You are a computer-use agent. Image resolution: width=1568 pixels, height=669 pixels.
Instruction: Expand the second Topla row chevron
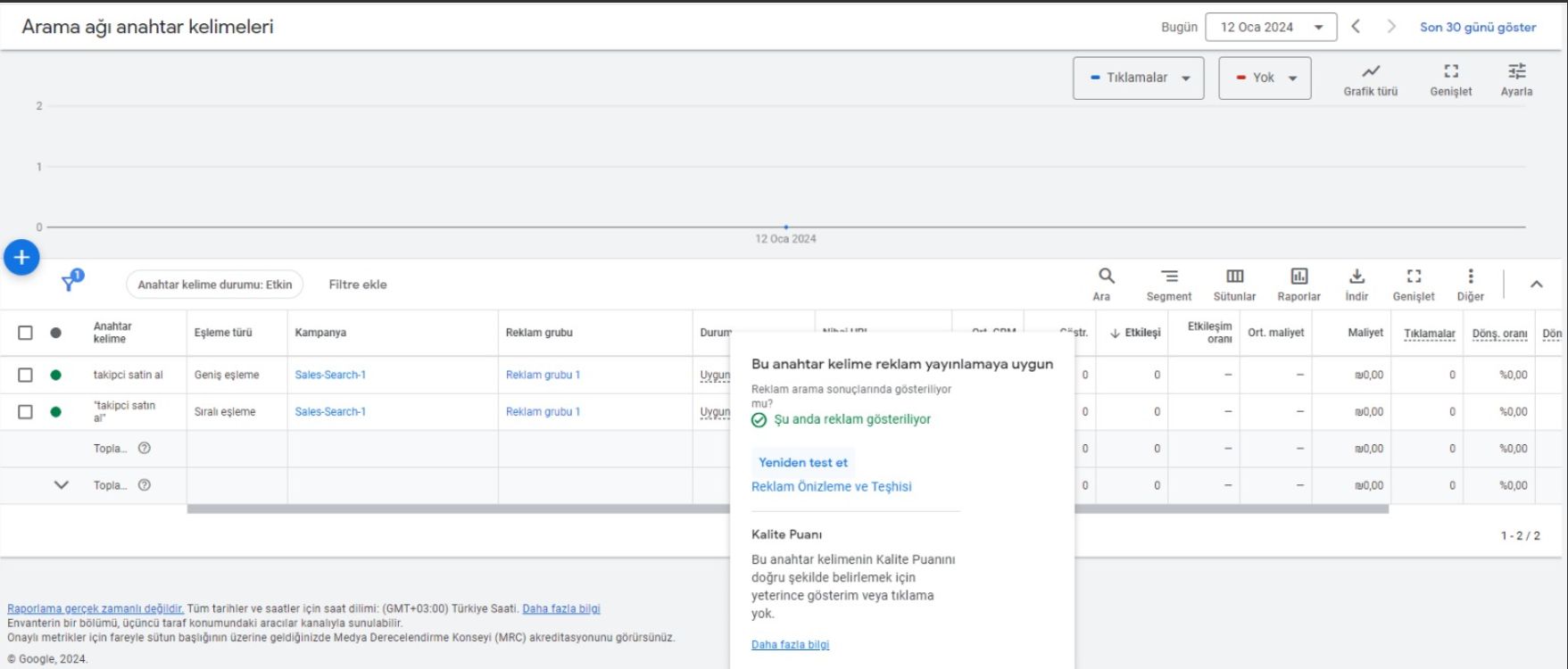point(61,485)
